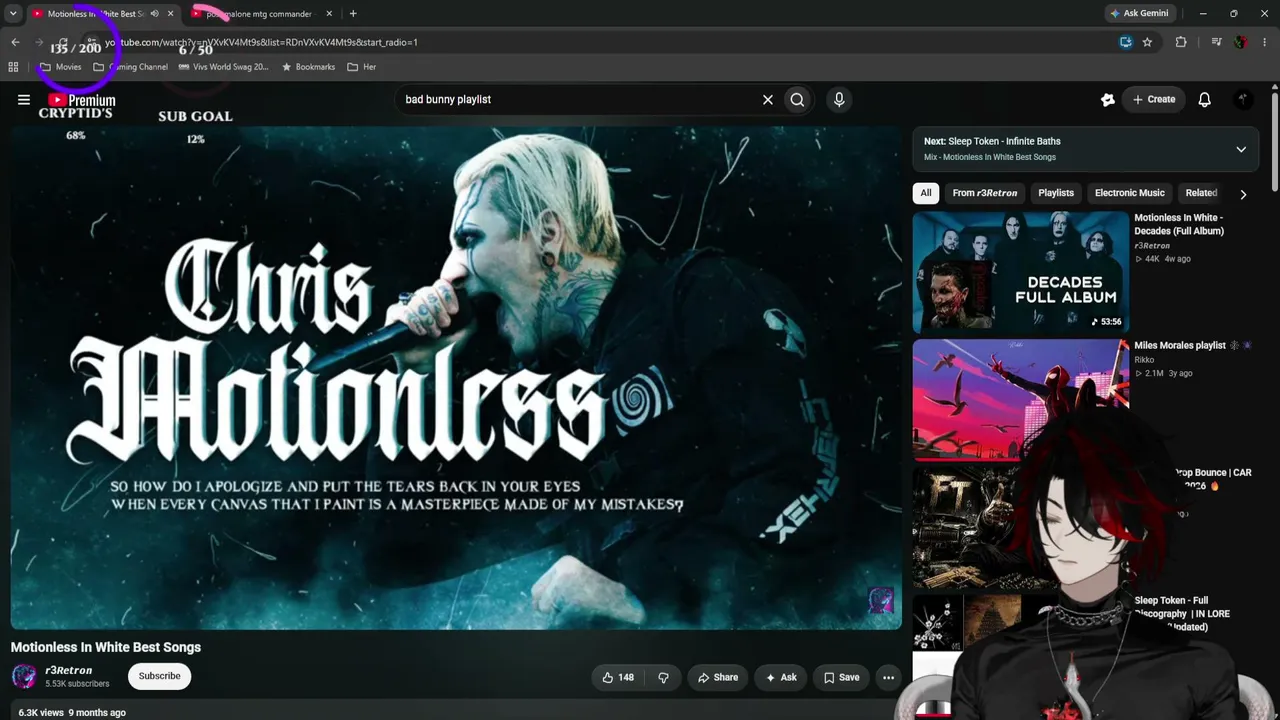
Task: Close the post malone mtg commander tab
Action: pos(329,14)
